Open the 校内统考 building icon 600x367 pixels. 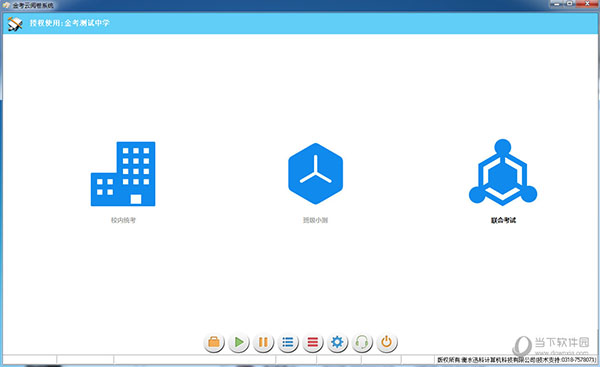(x=123, y=174)
